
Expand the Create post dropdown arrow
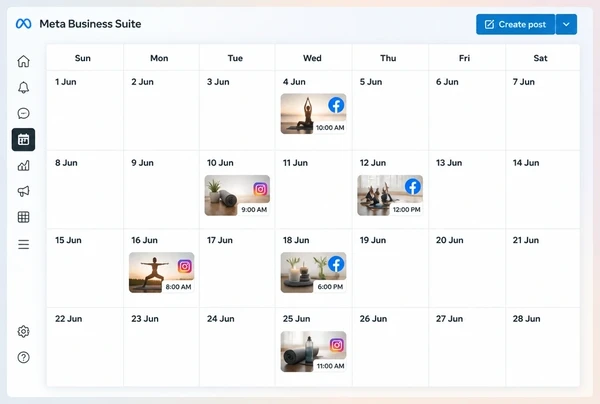(x=566, y=24)
